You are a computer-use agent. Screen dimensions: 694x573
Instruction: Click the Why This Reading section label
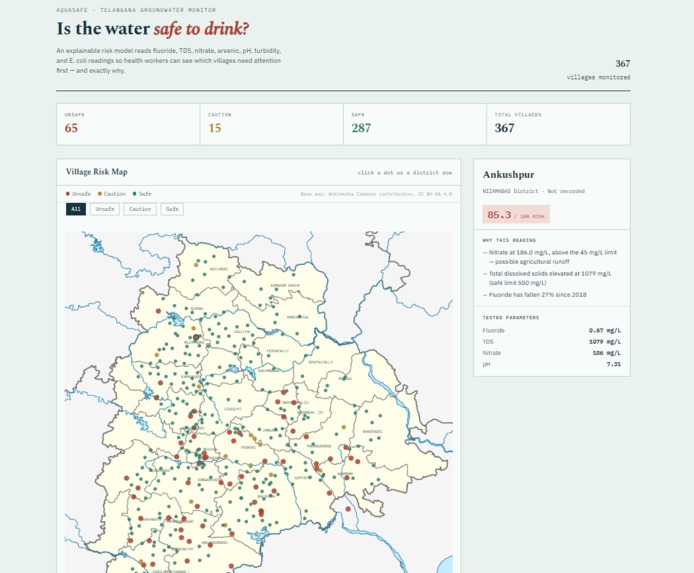coord(509,240)
